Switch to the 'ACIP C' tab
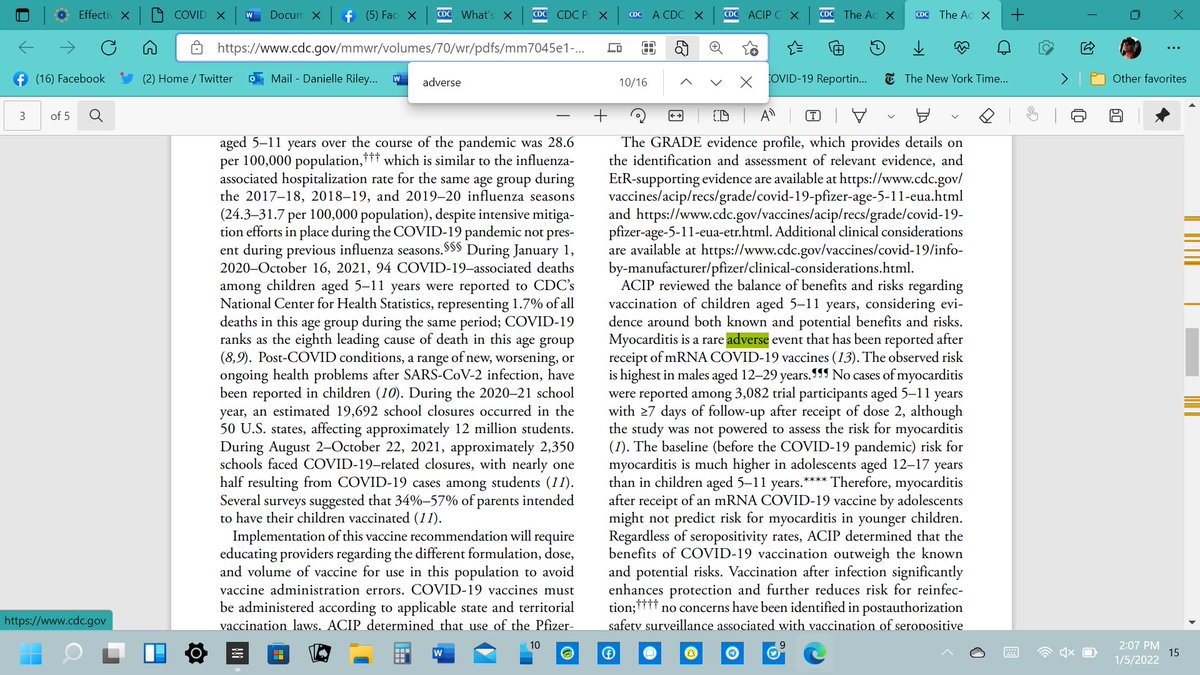The height and width of the screenshot is (675, 1200). [x=761, y=15]
